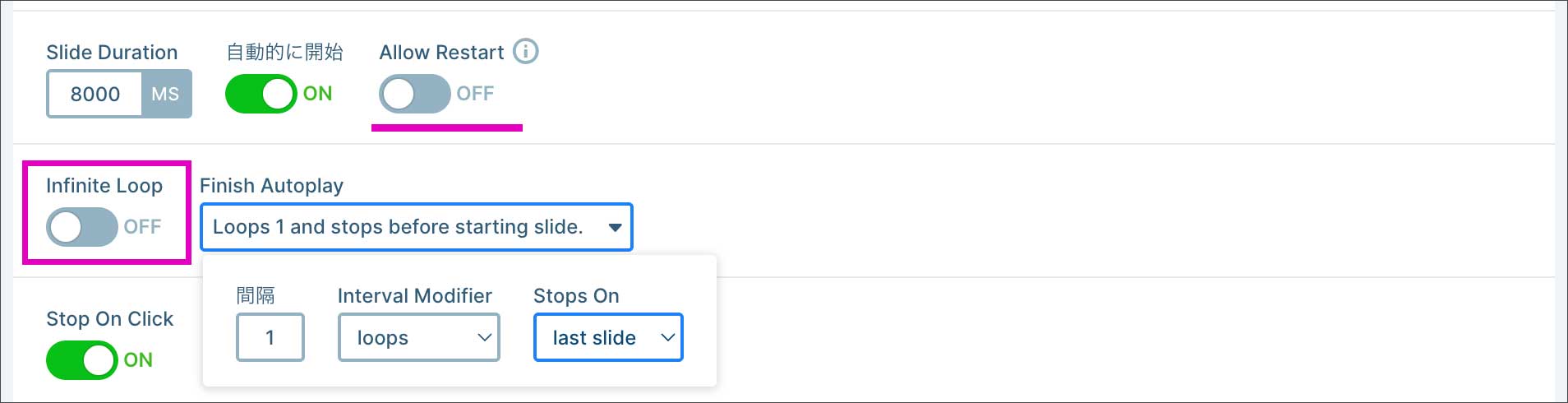Screen dimensions: 1568x403
Task: Click the MS unit button
Action: pos(166,94)
